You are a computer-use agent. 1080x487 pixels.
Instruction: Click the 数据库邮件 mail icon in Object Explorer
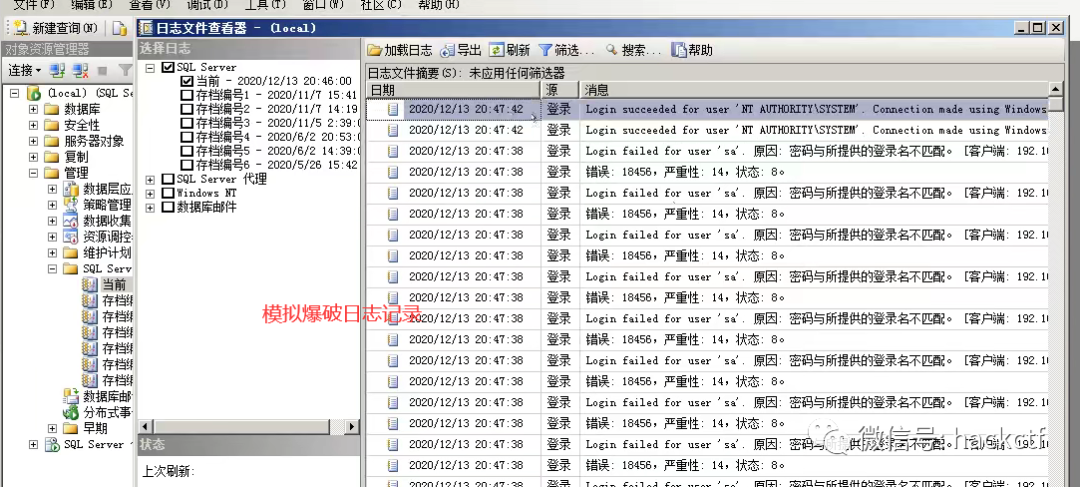(71, 395)
